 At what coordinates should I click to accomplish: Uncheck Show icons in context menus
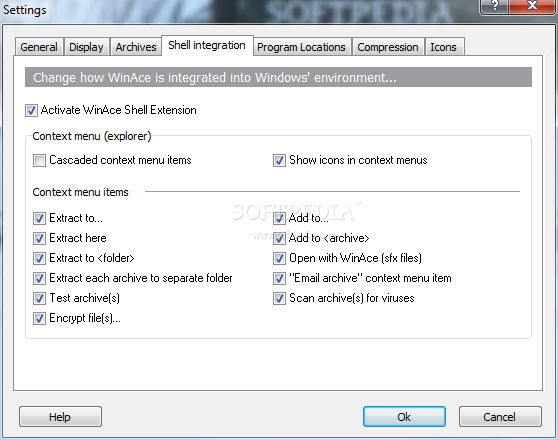279,160
